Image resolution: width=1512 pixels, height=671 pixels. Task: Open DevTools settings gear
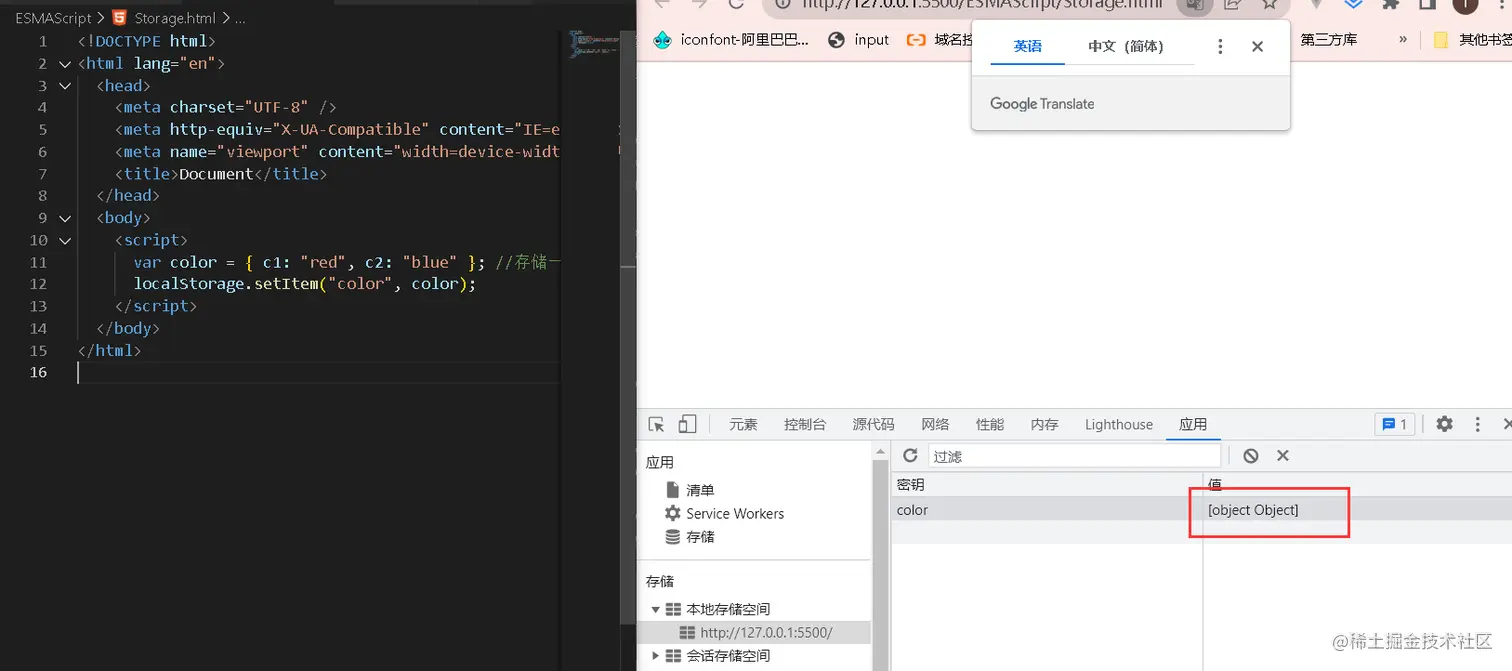point(1444,424)
